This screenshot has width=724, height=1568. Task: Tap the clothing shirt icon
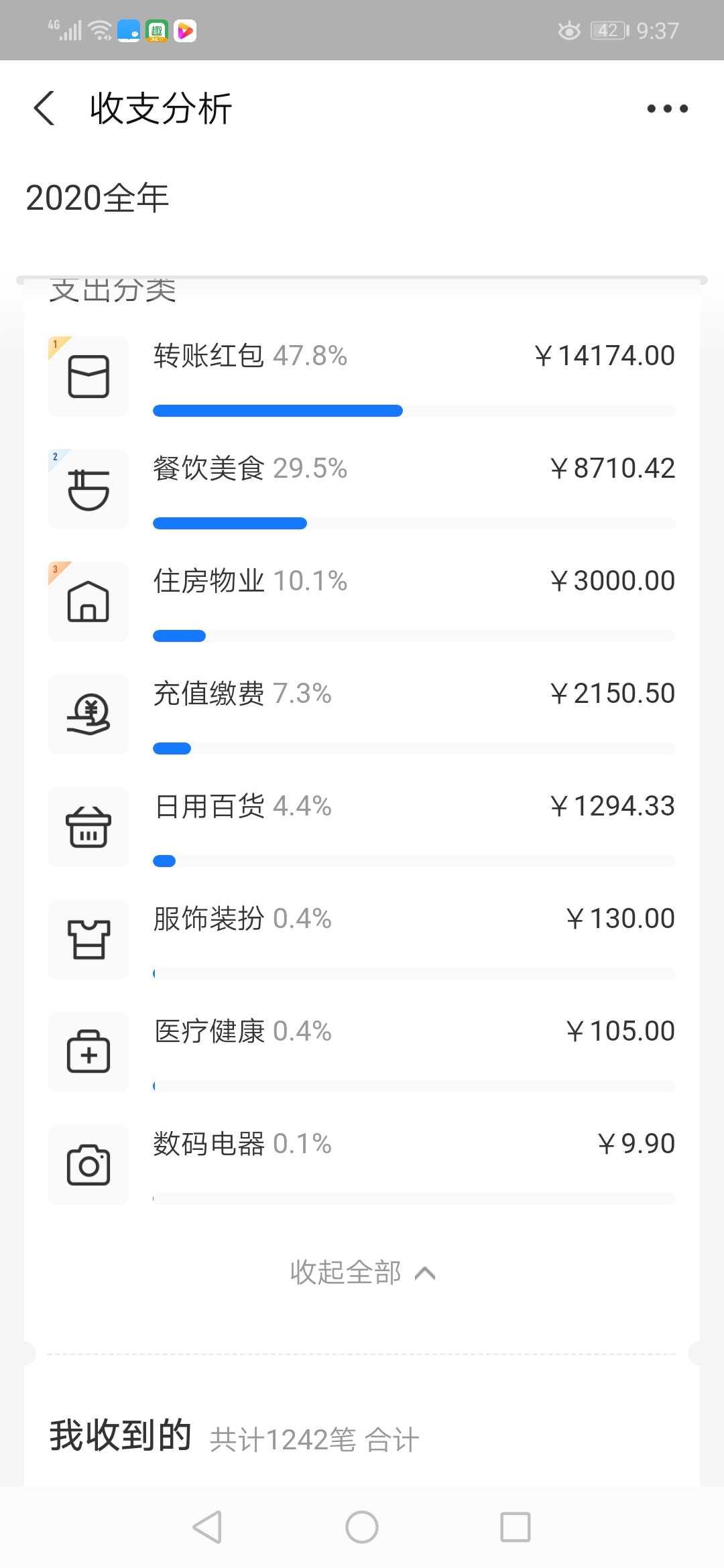pyautogui.click(x=88, y=939)
